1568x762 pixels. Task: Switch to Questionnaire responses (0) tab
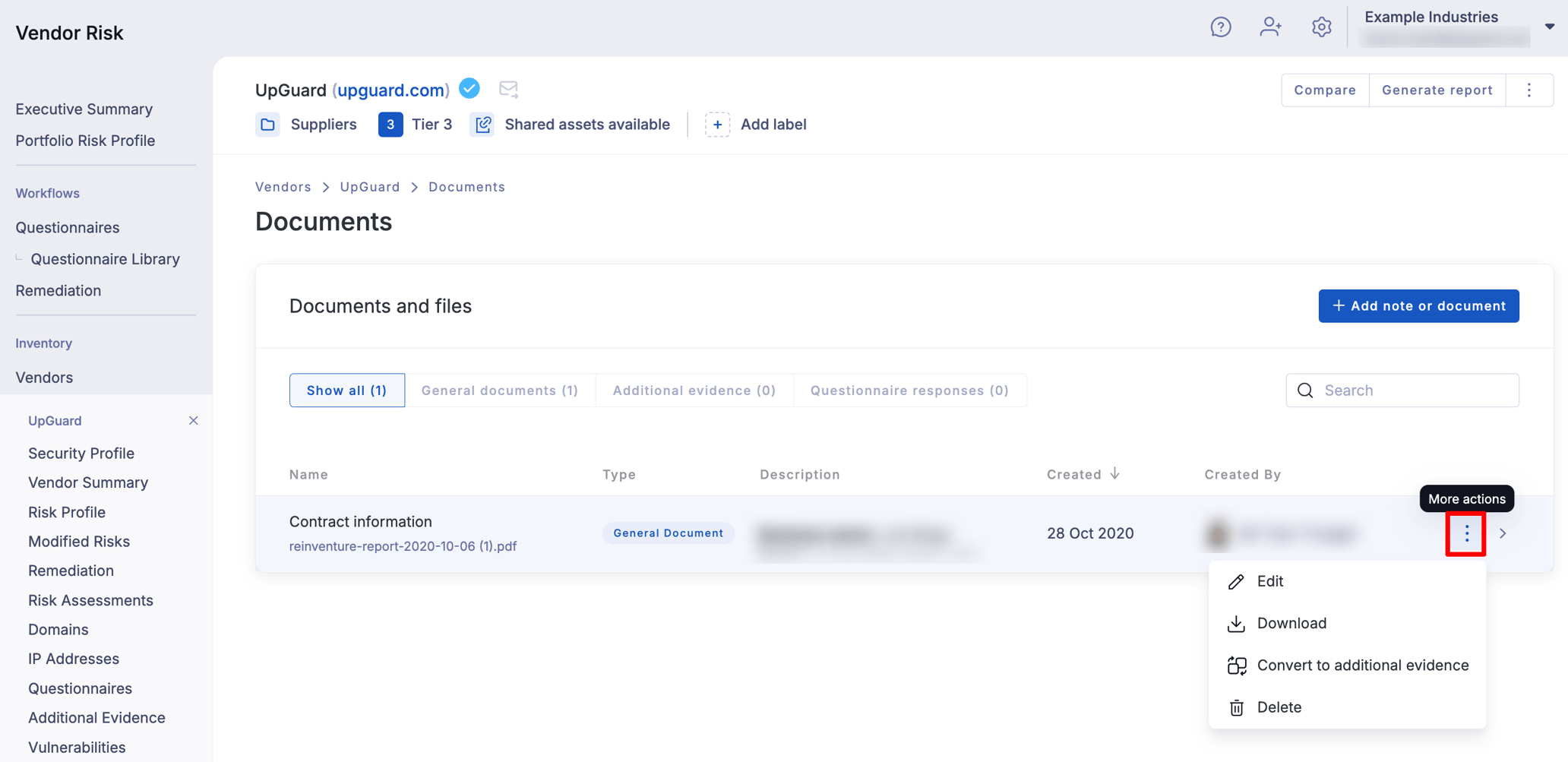coord(909,390)
